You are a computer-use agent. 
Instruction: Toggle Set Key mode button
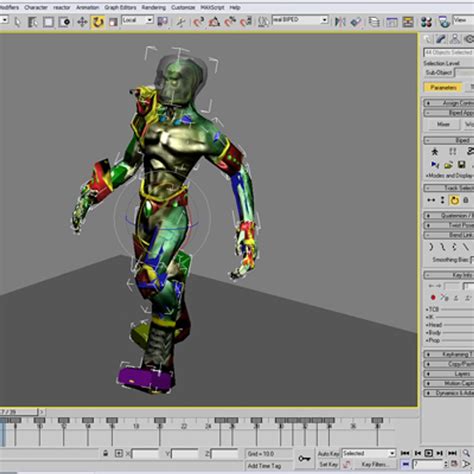click(328, 464)
